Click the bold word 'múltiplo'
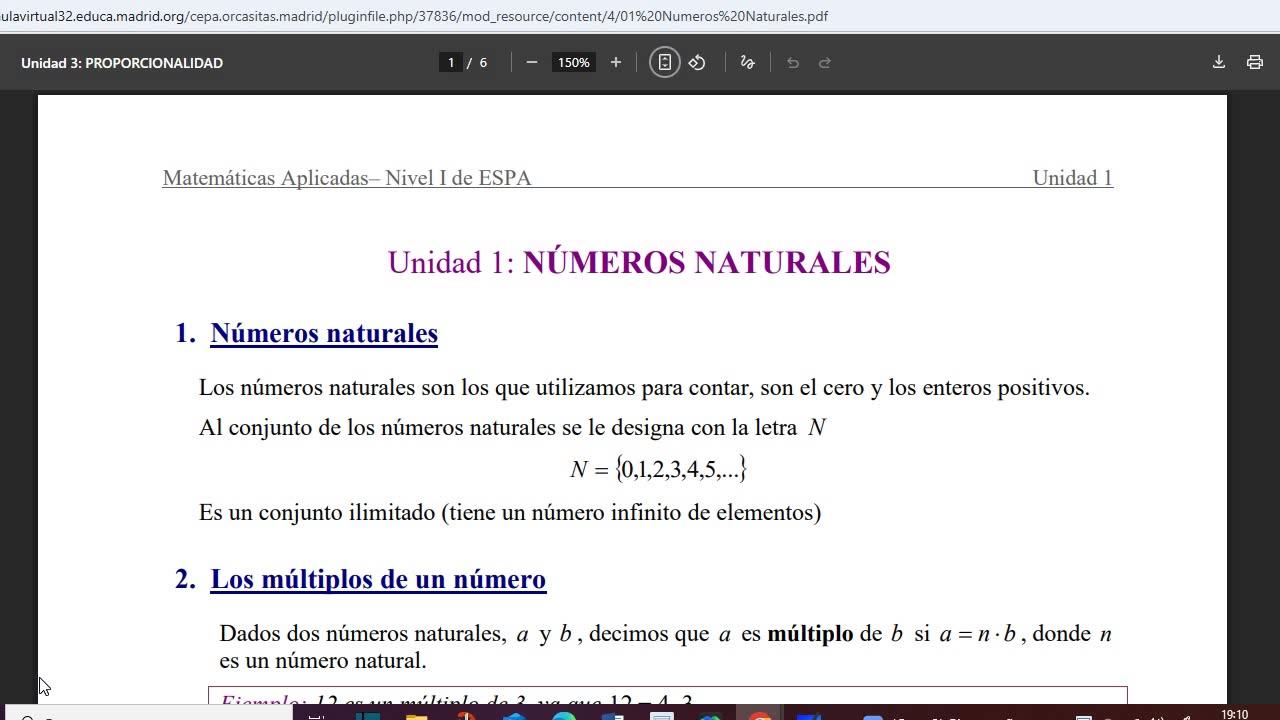This screenshot has width=1280, height=720. 810,634
